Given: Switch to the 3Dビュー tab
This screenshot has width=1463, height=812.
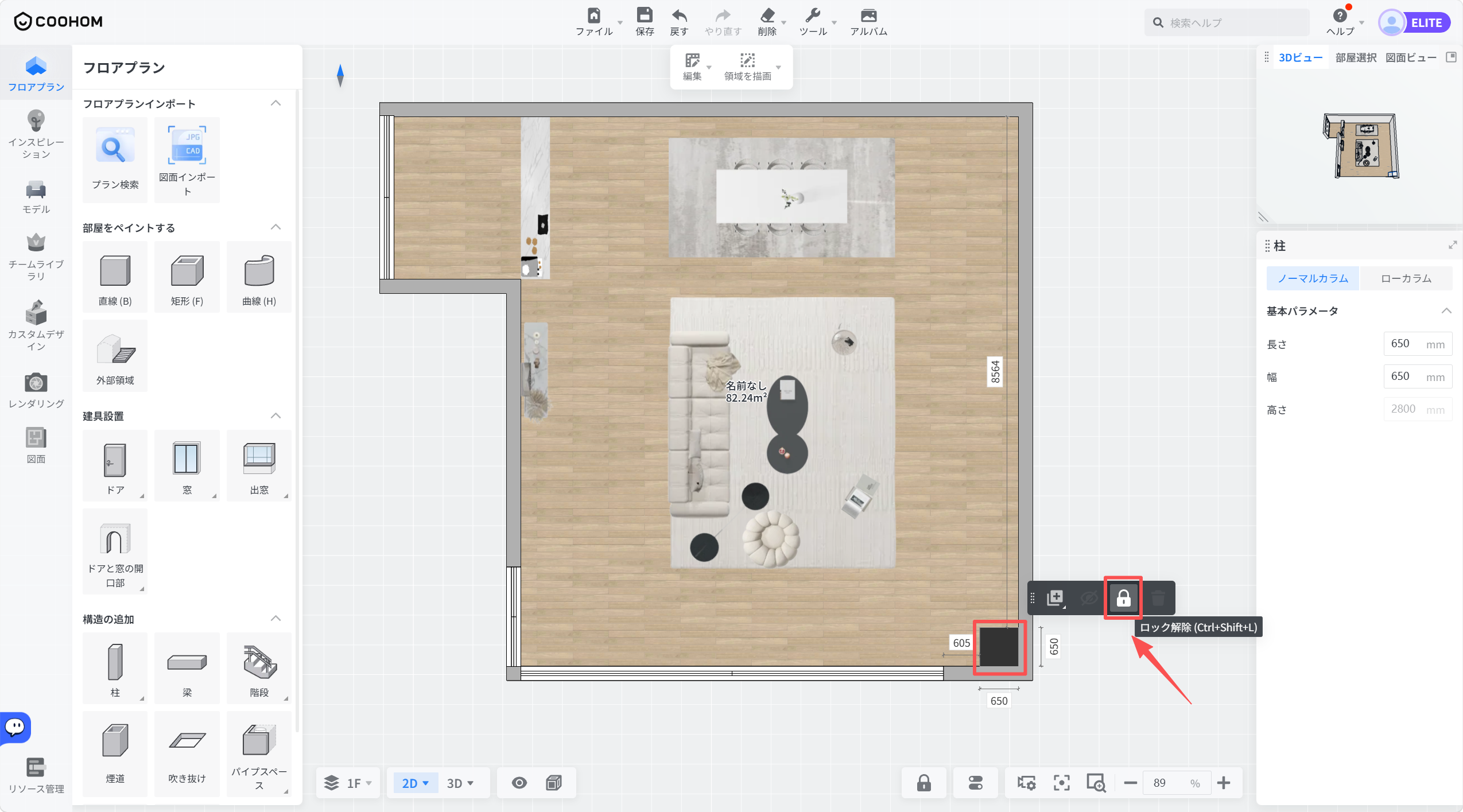Looking at the screenshot, I should click(1300, 57).
